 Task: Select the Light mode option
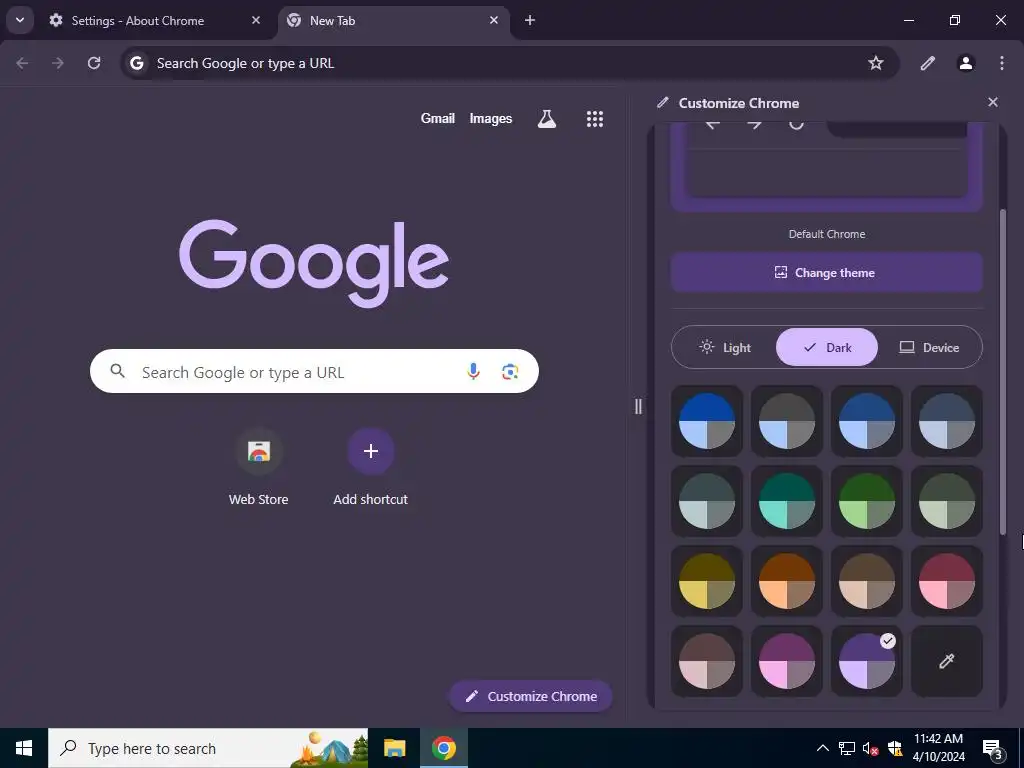tap(724, 347)
